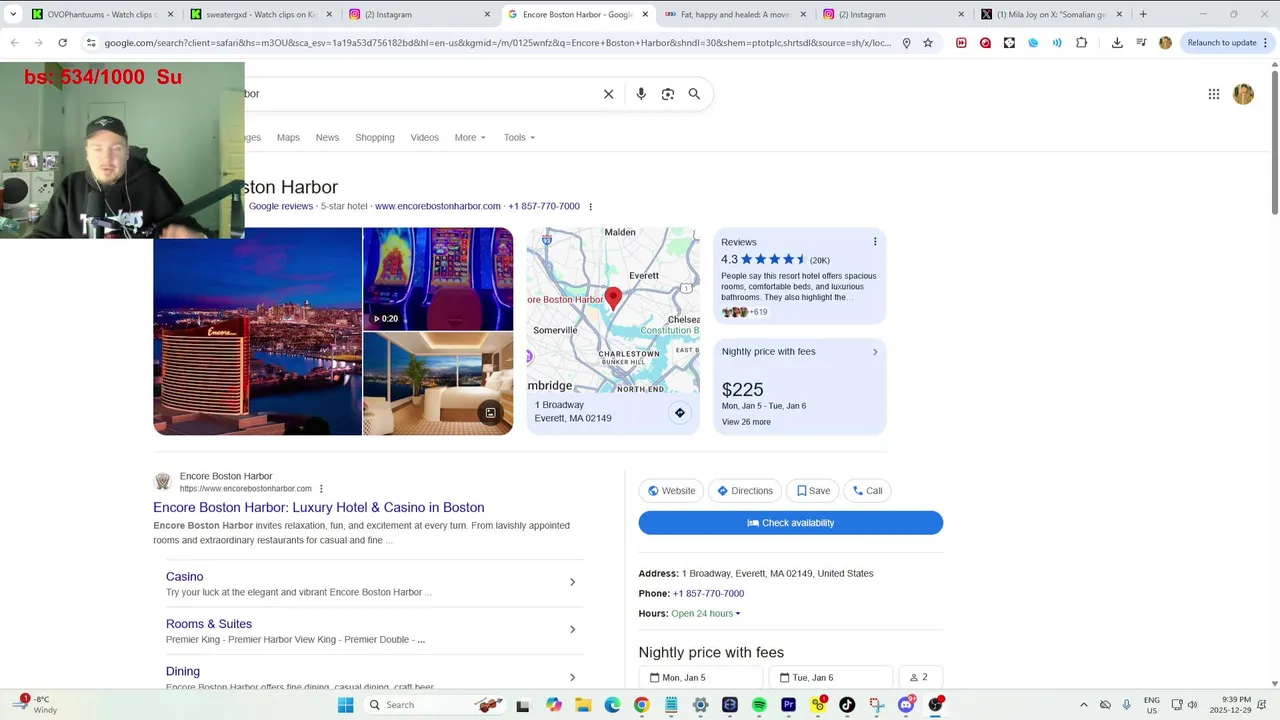Open Google Lens image search icon
This screenshot has width=1280, height=720.
pos(668,94)
